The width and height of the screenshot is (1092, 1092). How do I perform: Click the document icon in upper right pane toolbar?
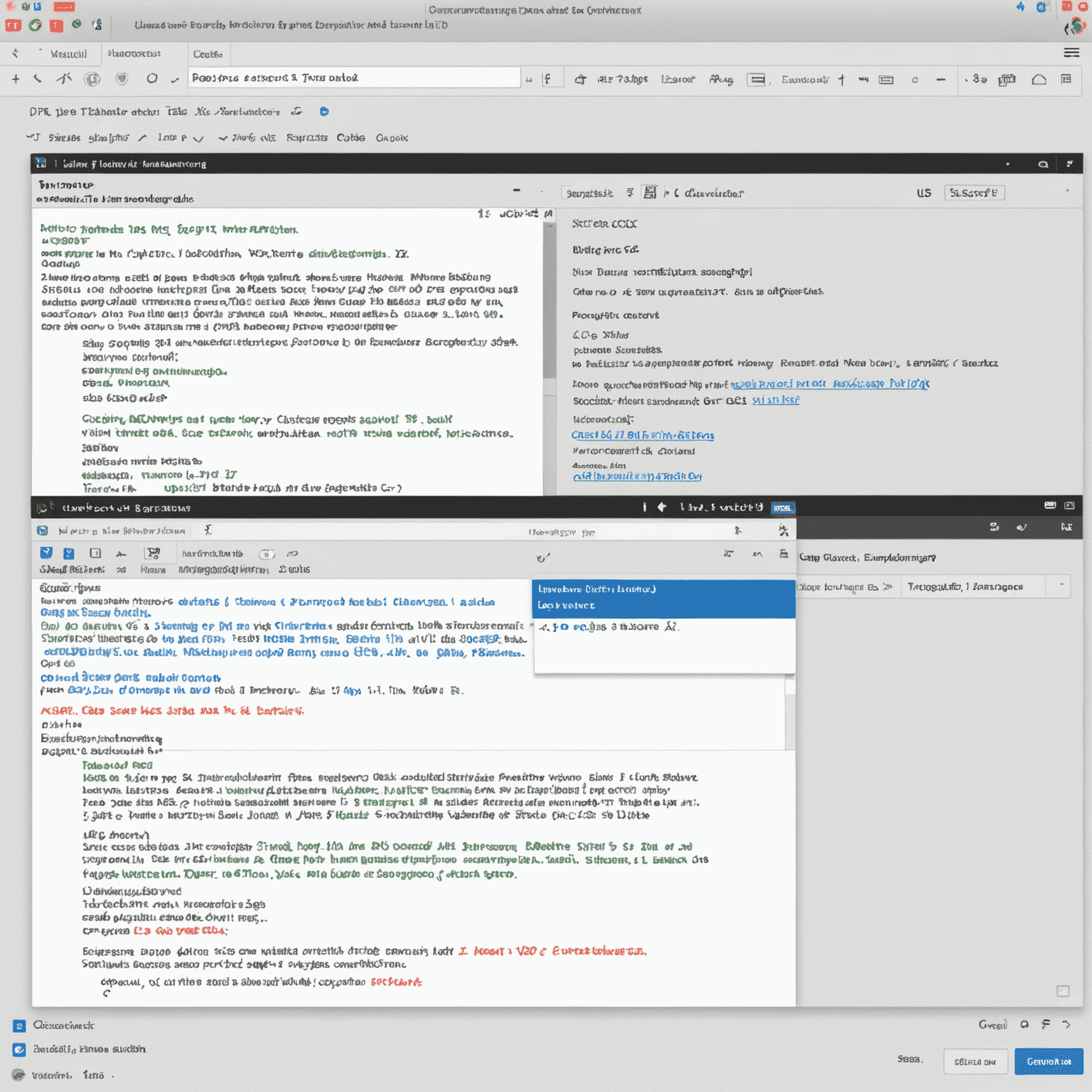coord(650,193)
